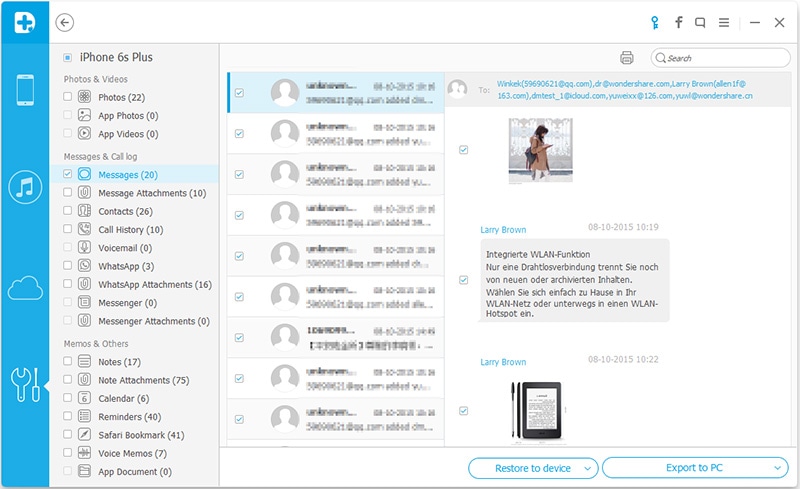Click the Contacts category icon
Image resolution: width=800 pixels, height=489 pixels.
(x=84, y=211)
